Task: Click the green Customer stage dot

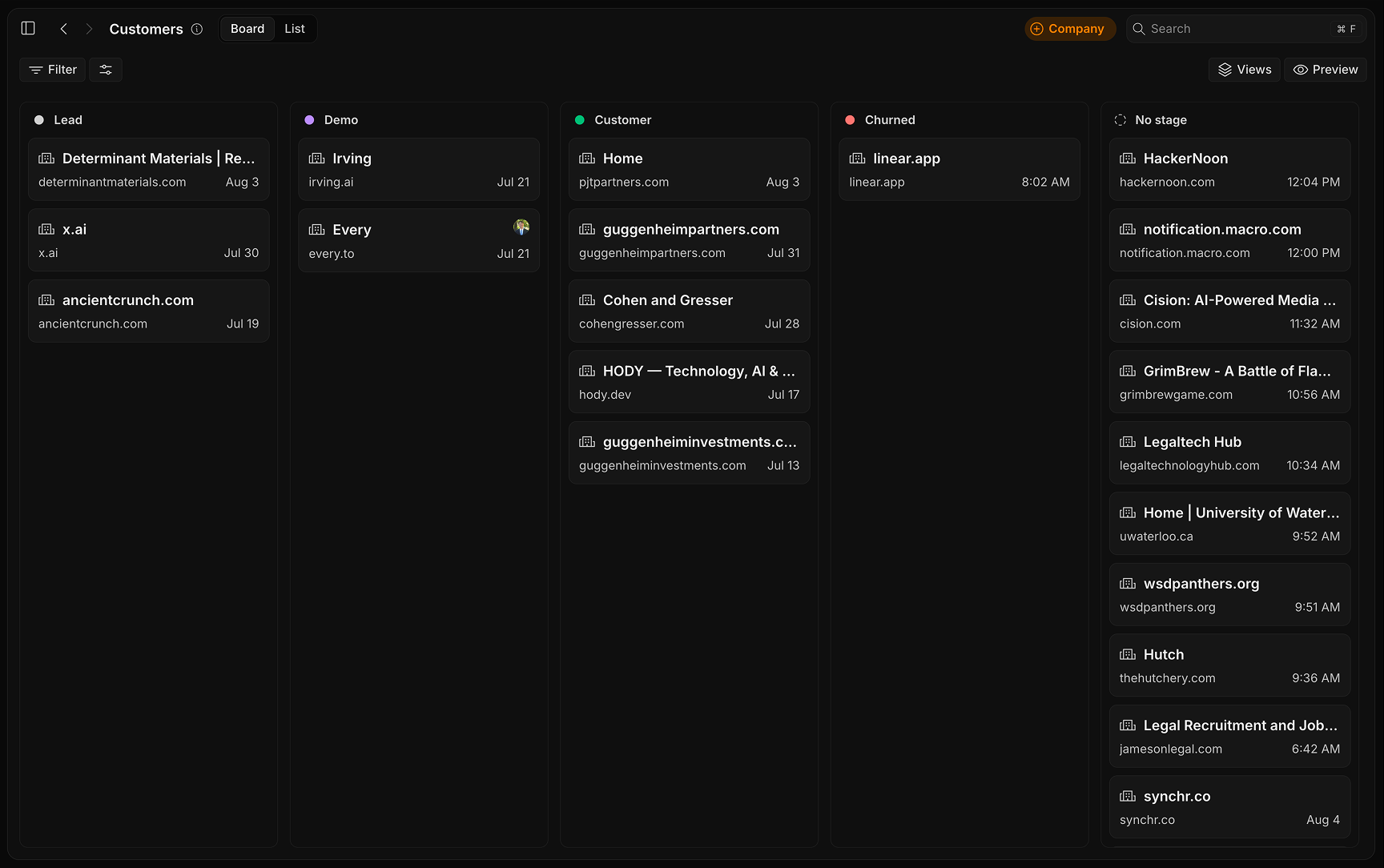Action: (x=580, y=120)
